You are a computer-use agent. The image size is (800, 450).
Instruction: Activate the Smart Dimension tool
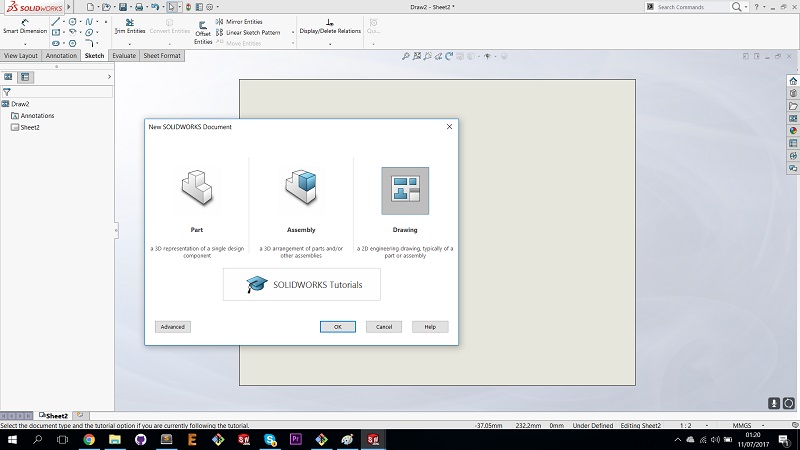tap(25, 27)
